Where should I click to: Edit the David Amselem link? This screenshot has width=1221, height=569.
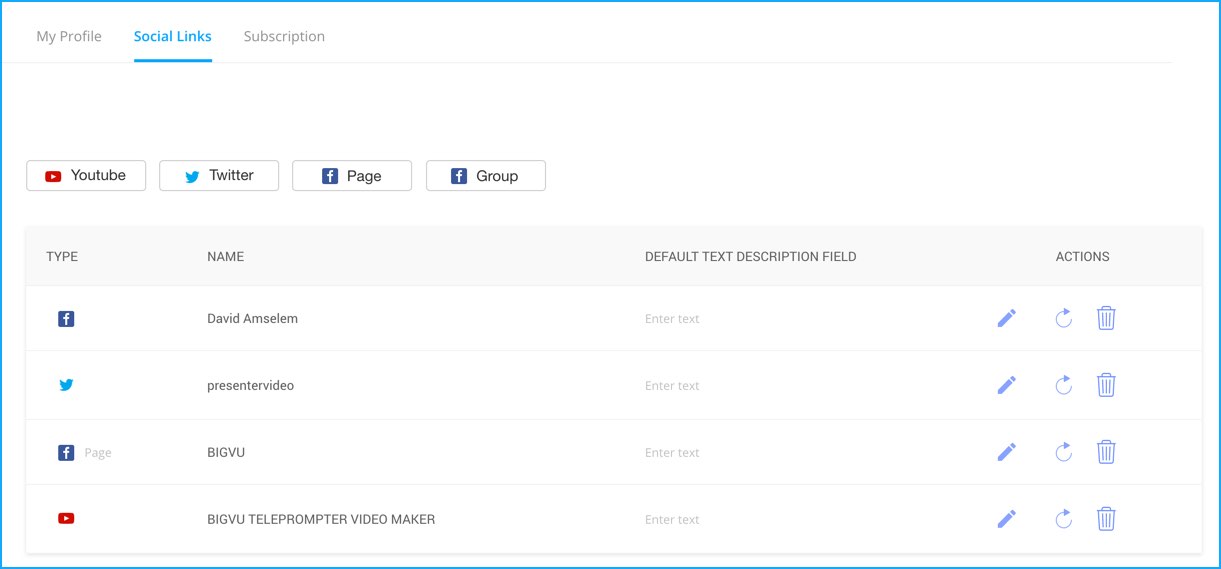(1007, 318)
